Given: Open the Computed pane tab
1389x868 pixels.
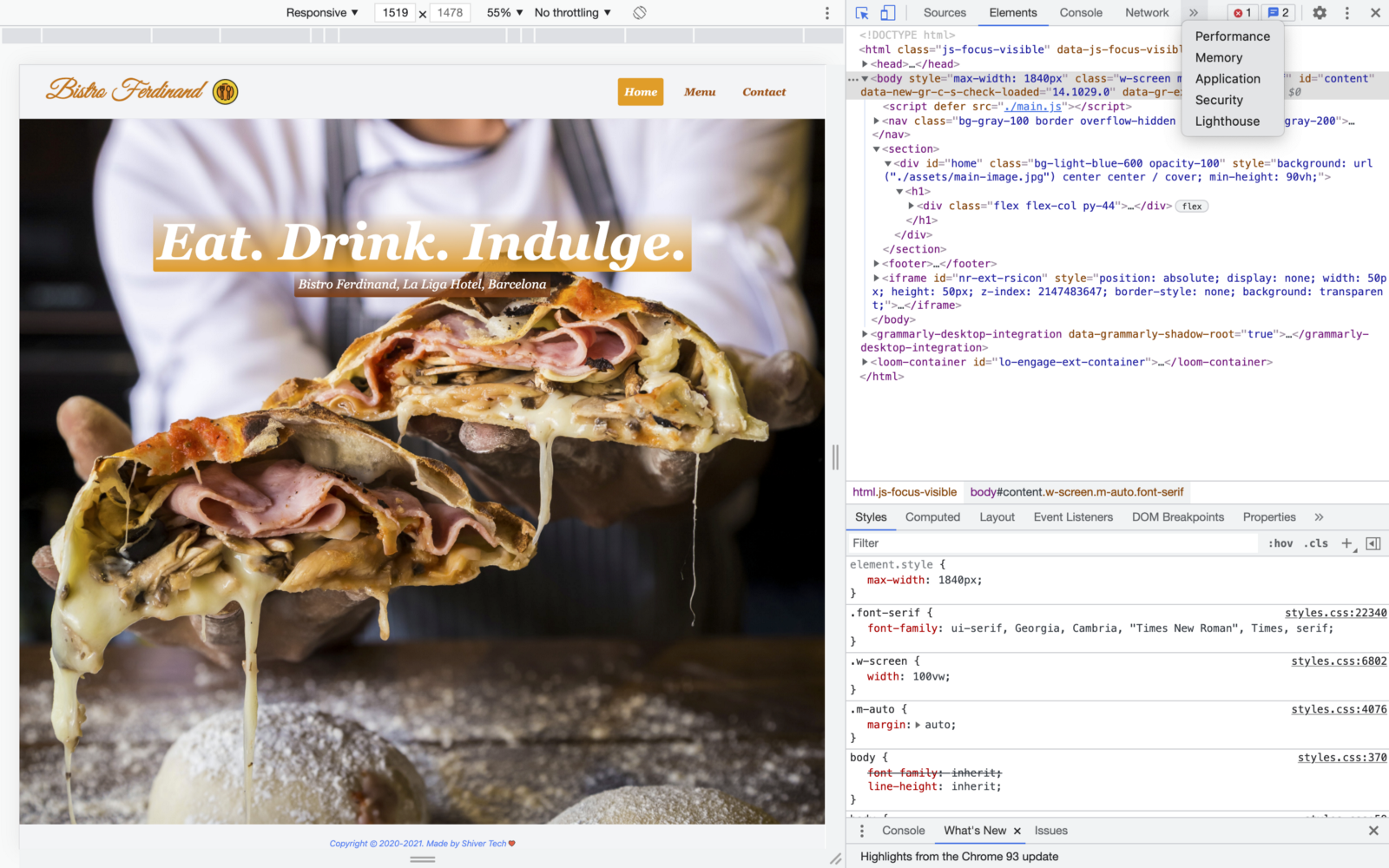Looking at the screenshot, I should pos(932,517).
